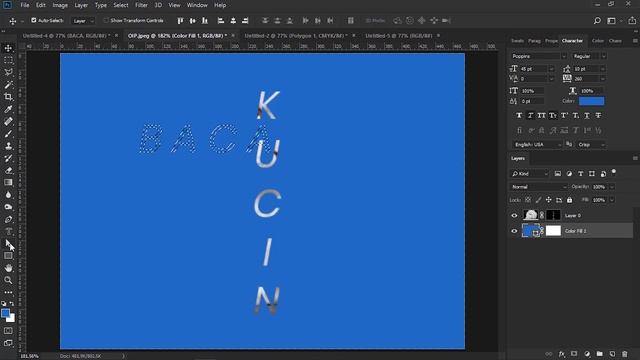
Task: Toggle Show Transform Controls checkbox
Action: [106, 20]
